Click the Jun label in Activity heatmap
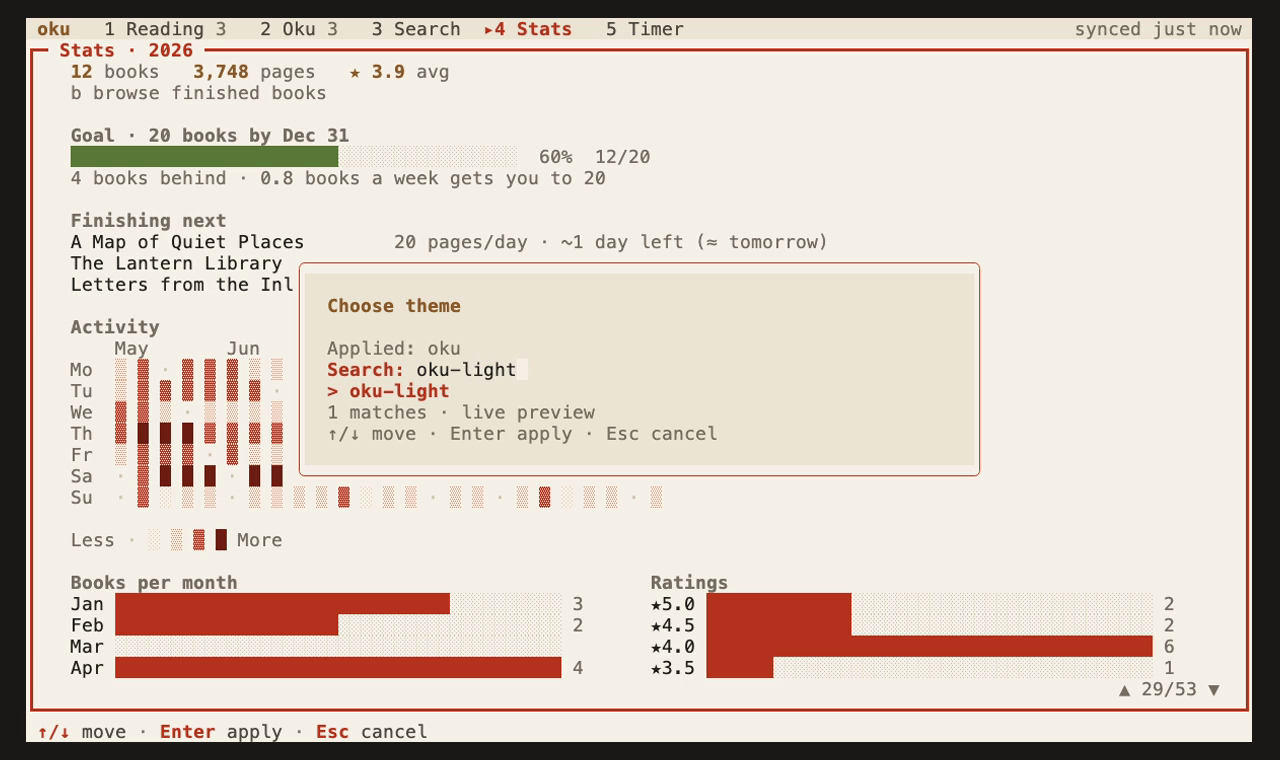Viewport: 1280px width, 760px height. [243, 349]
